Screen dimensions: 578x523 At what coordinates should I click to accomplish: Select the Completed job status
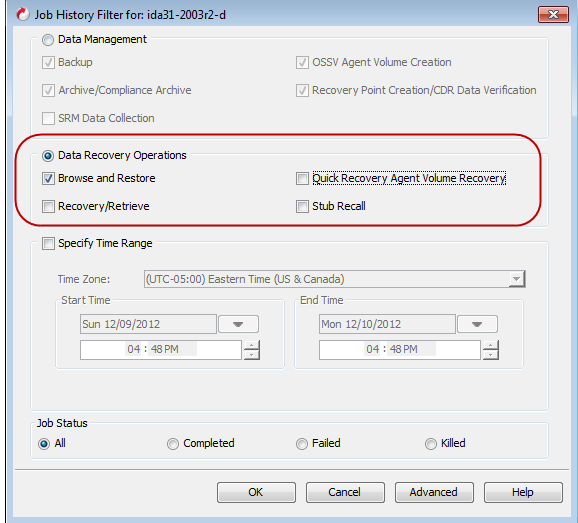[173, 444]
